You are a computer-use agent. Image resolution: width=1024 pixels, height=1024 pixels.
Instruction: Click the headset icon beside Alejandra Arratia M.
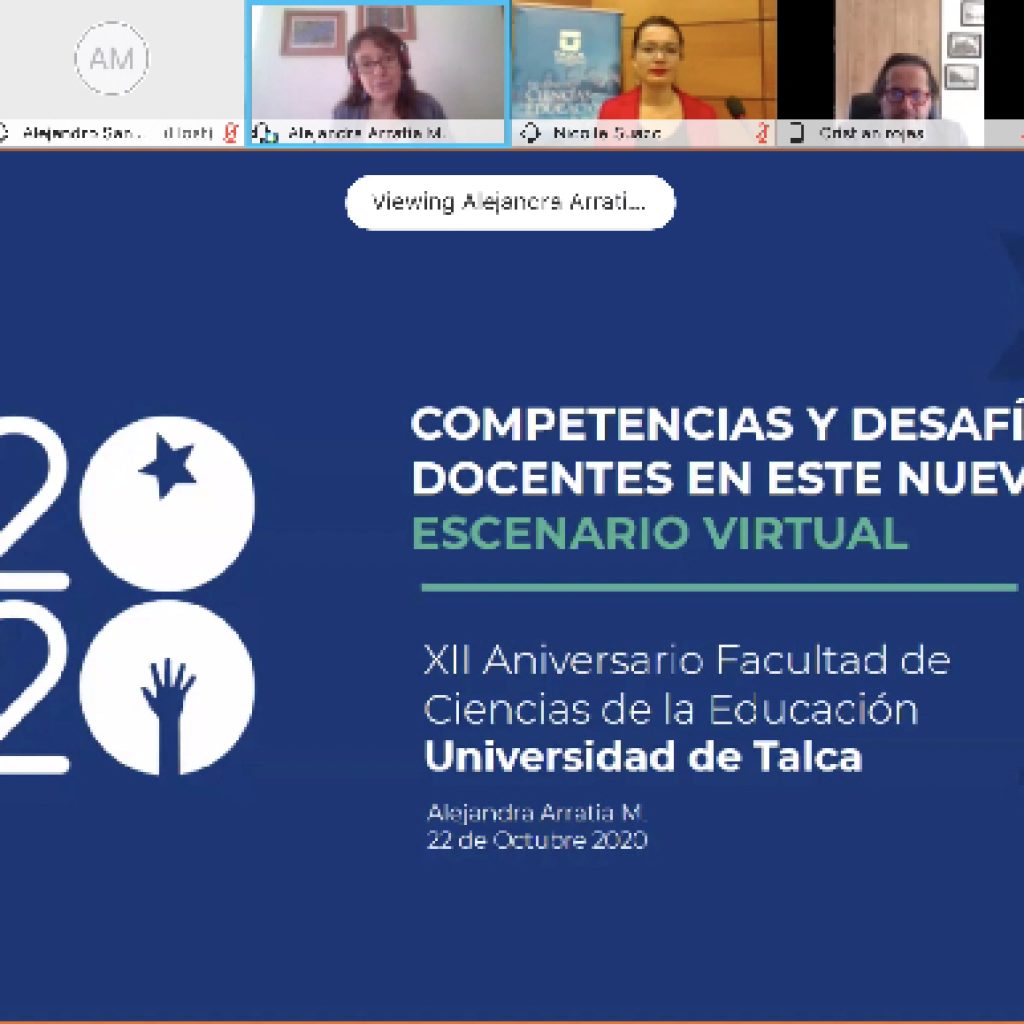click(264, 134)
